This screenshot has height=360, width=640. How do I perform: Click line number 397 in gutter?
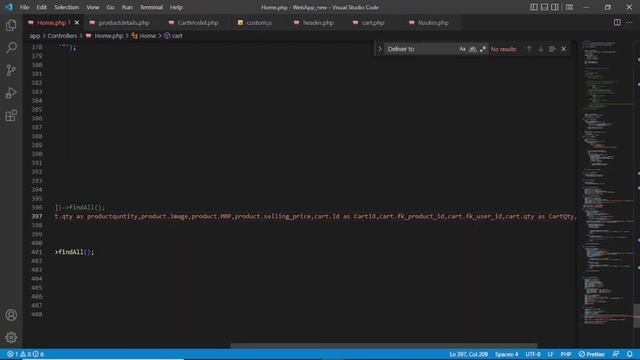37,216
